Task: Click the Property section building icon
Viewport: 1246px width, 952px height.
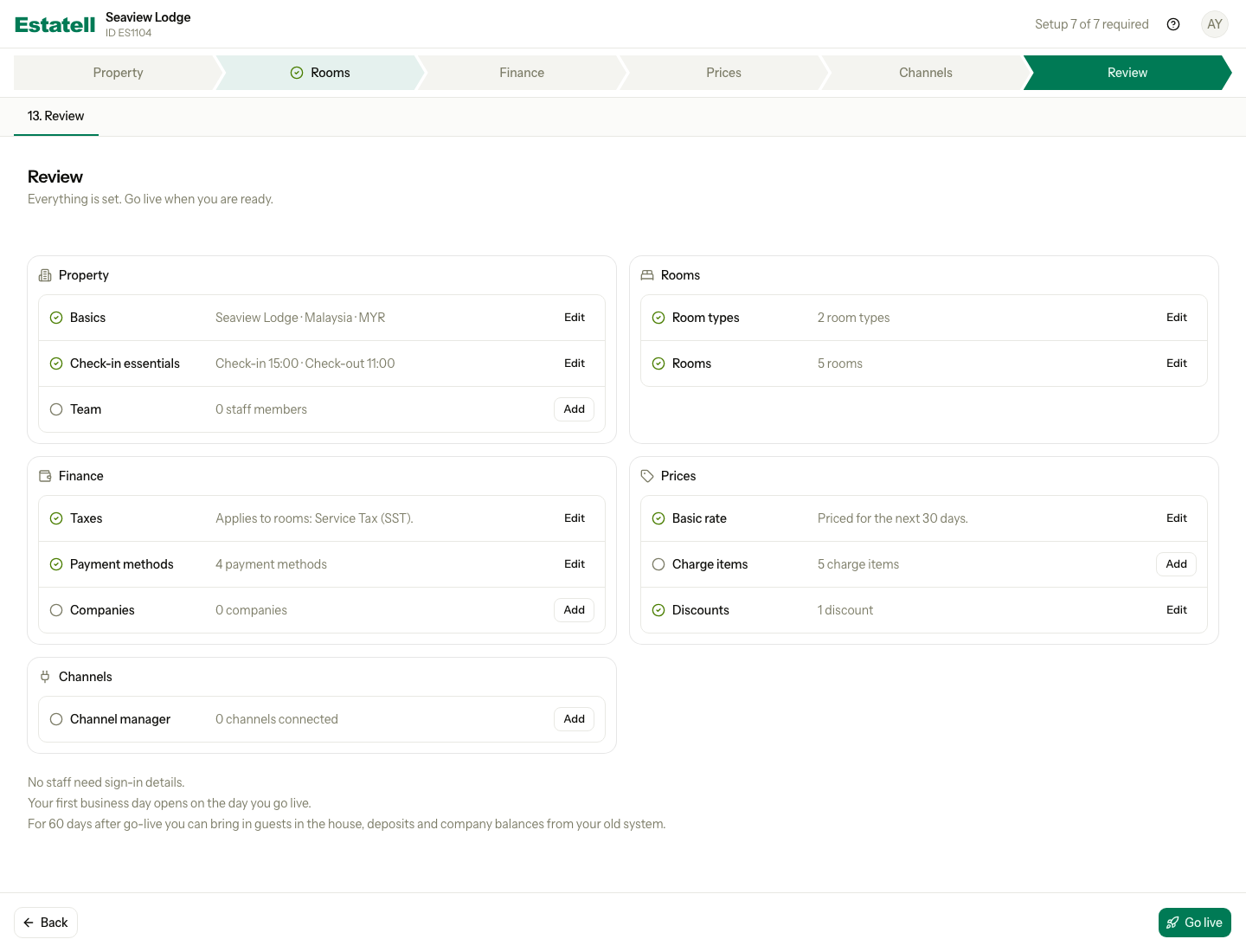Action: [x=45, y=275]
